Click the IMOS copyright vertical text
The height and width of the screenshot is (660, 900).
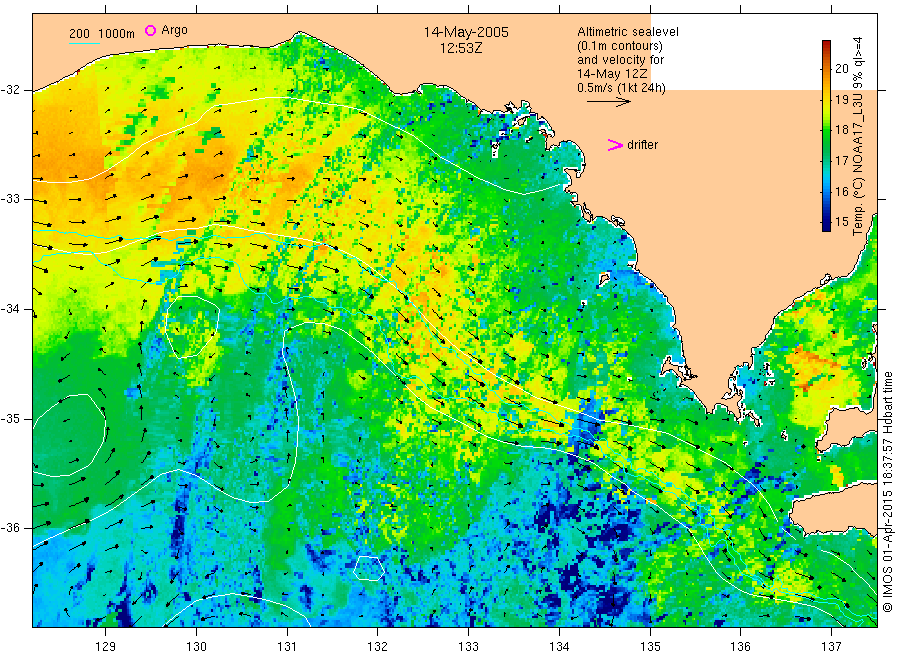[x=887, y=491]
